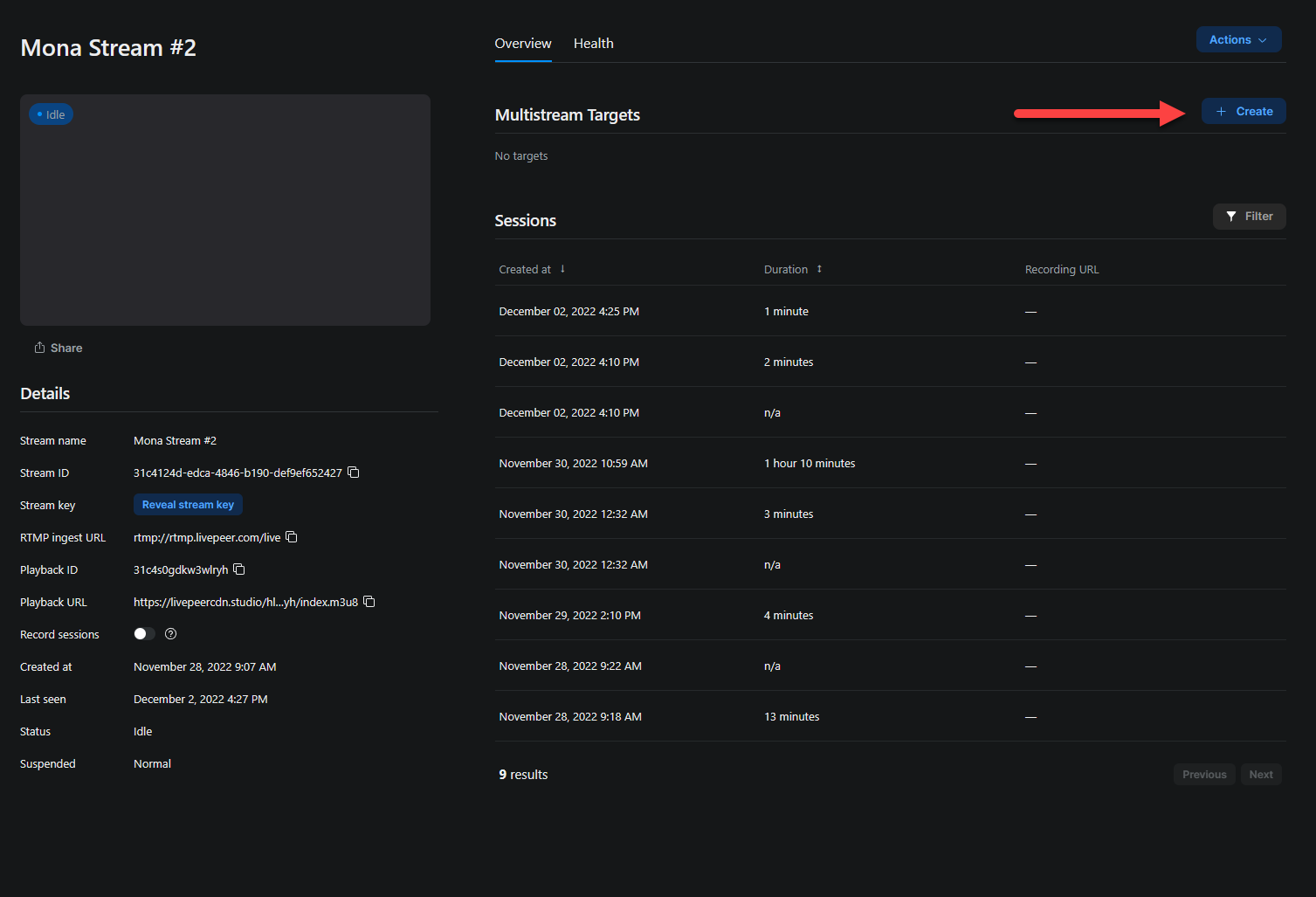1316x897 pixels.
Task: Select the Overview tab
Action: coord(522,44)
